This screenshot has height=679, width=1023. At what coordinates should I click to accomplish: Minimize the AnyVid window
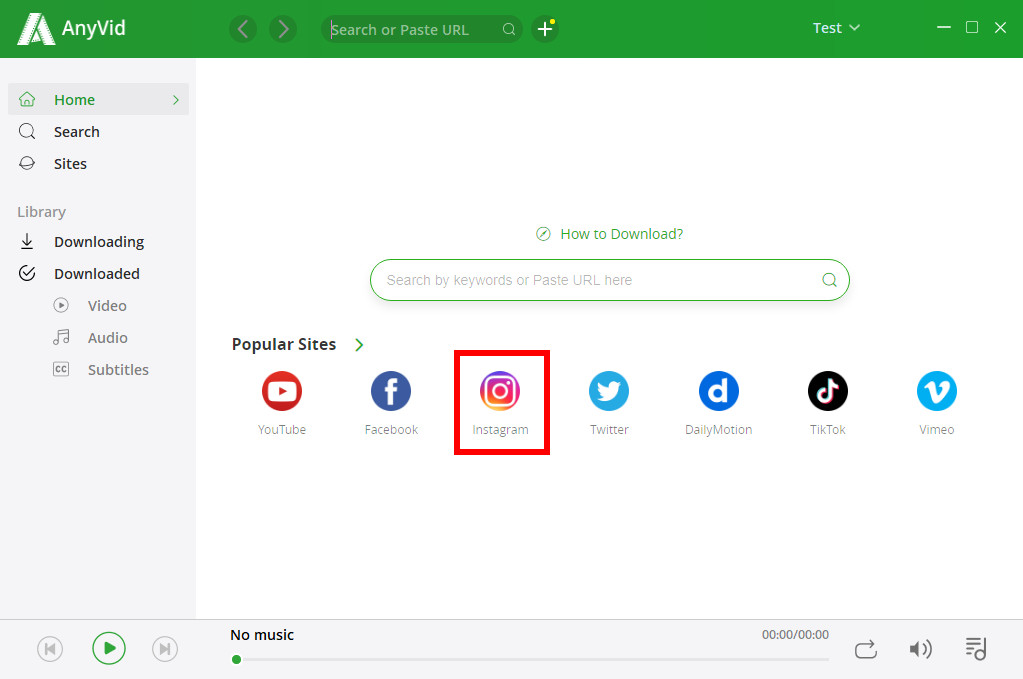click(943, 27)
